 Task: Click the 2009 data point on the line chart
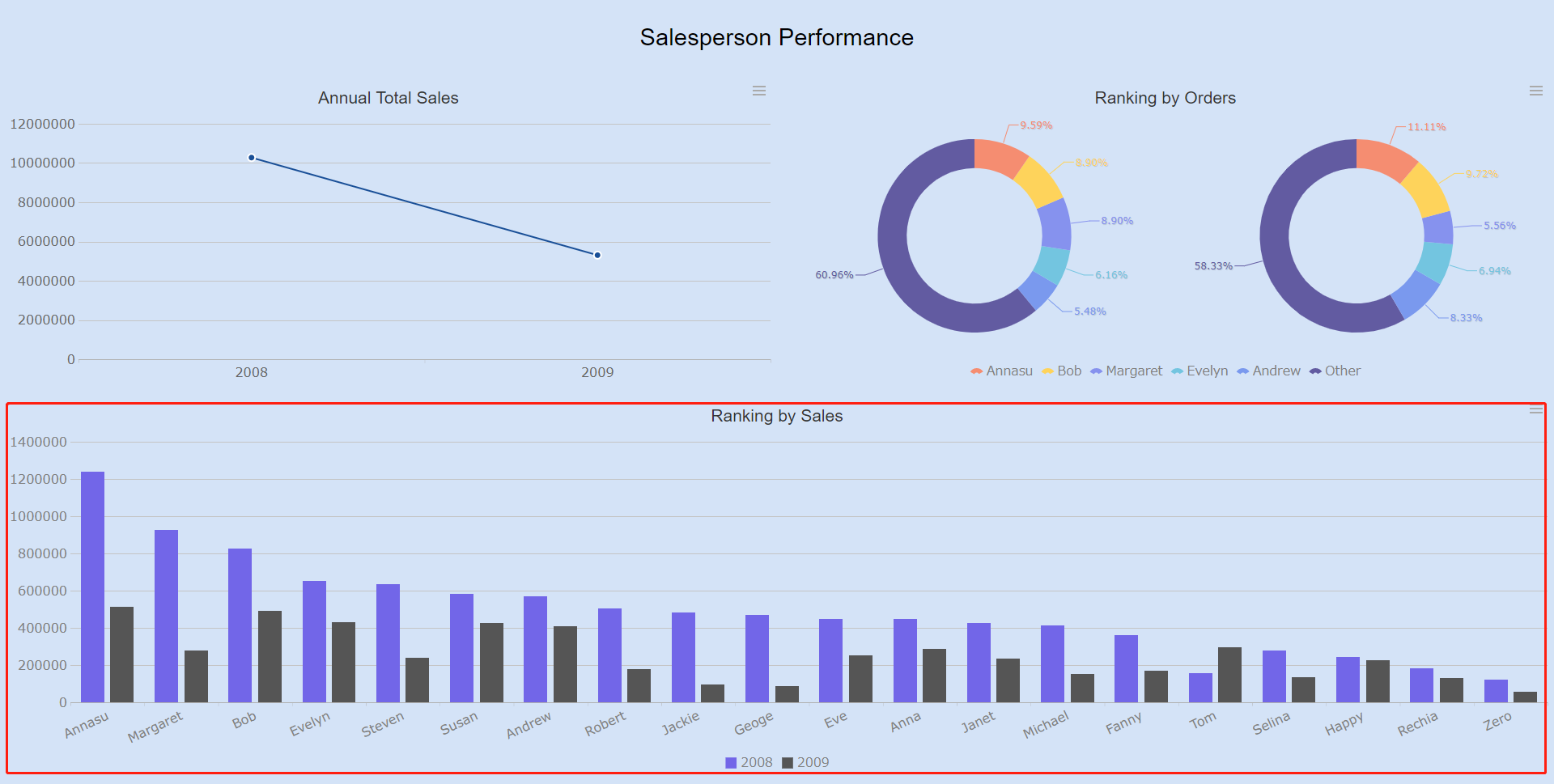click(x=597, y=255)
